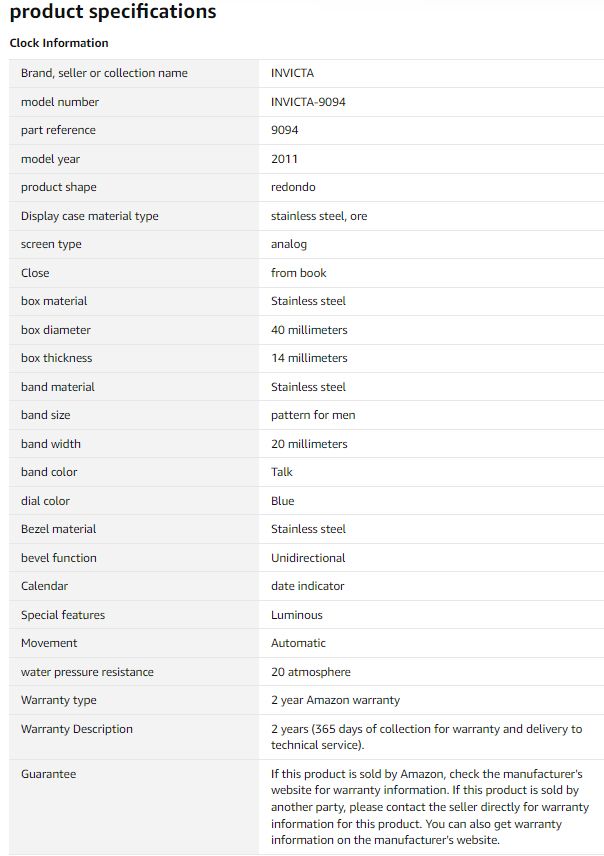Click the Blue dial color value
The image size is (604, 856).
point(282,501)
